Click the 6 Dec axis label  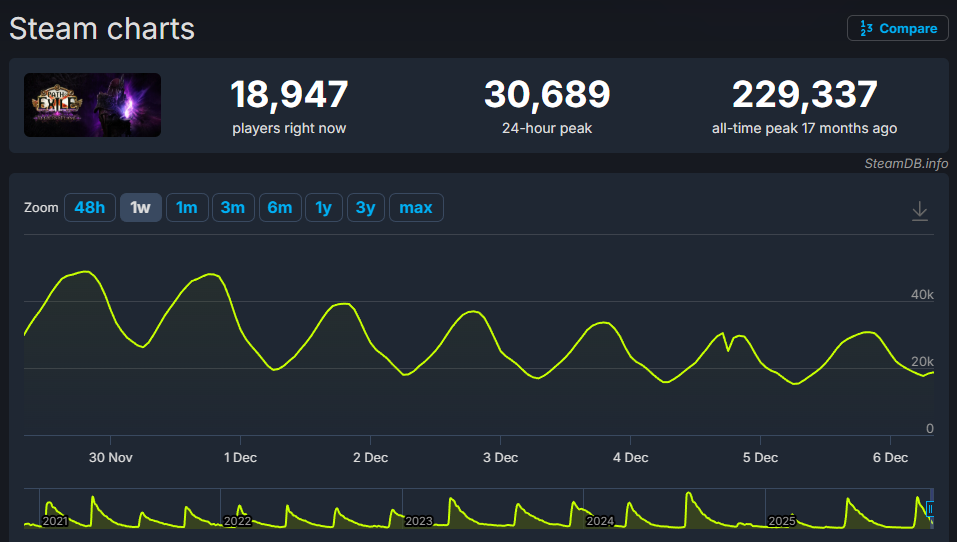[x=890, y=458]
